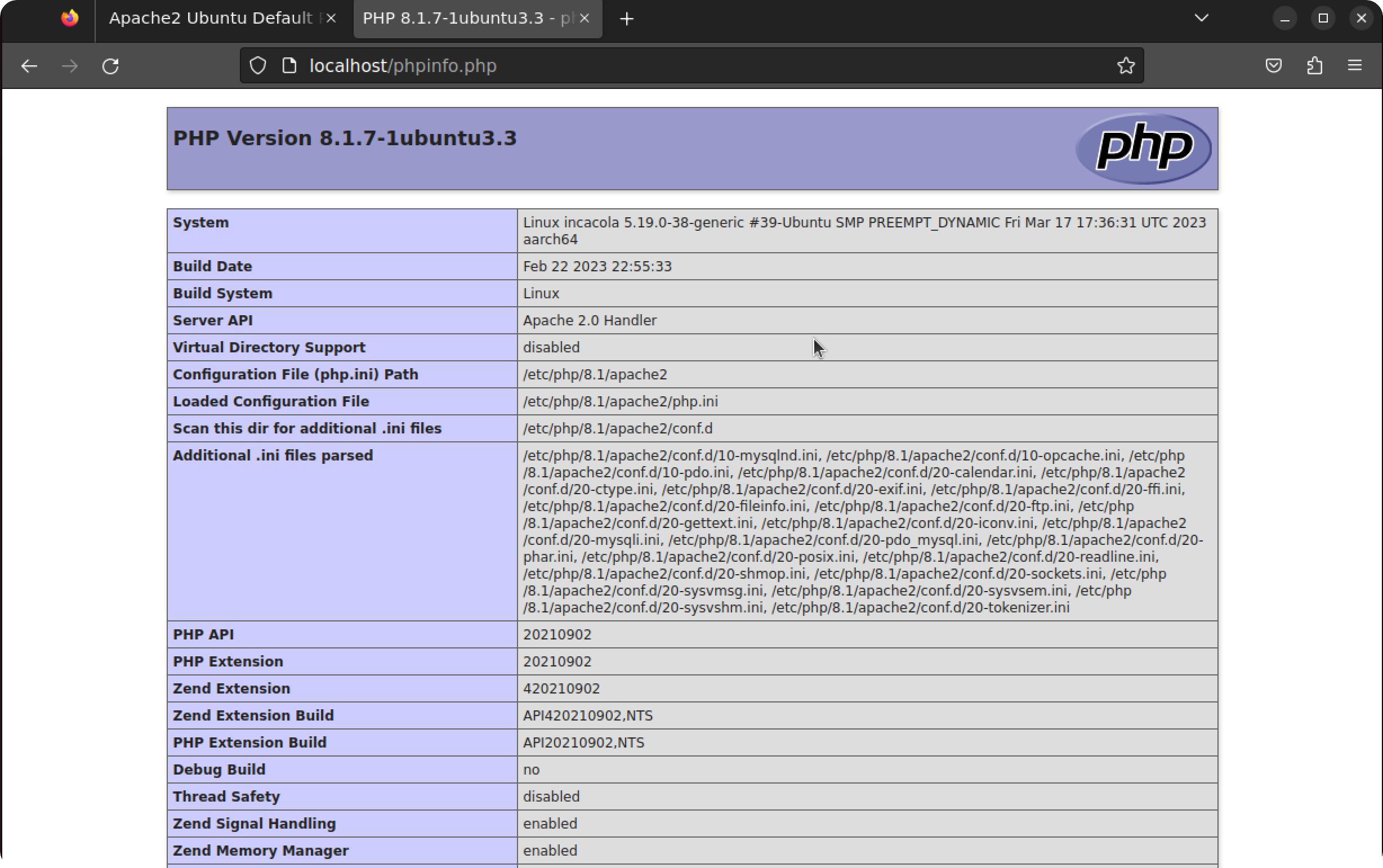Click the Zend Extension label

(231, 688)
